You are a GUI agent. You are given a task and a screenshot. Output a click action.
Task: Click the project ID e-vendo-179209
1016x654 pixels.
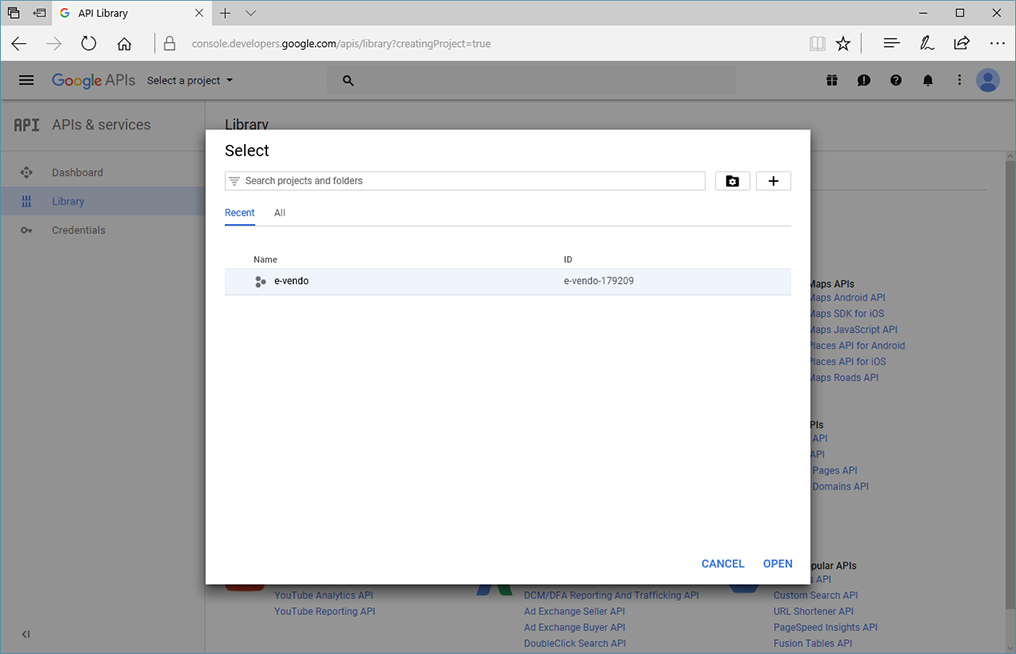(599, 281)
